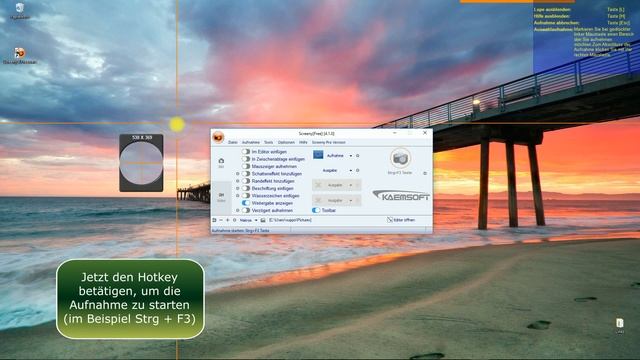Open the gear settings for Verzögert aufnehmen
Screen dimensions: 640x360
point(238,211)
